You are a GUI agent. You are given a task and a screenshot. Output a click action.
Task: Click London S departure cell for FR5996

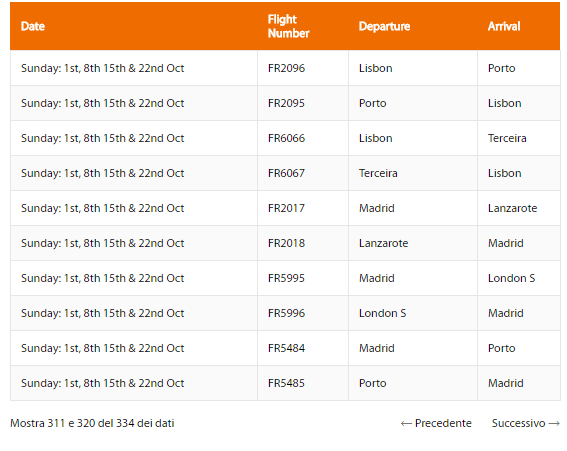[413, 313]
